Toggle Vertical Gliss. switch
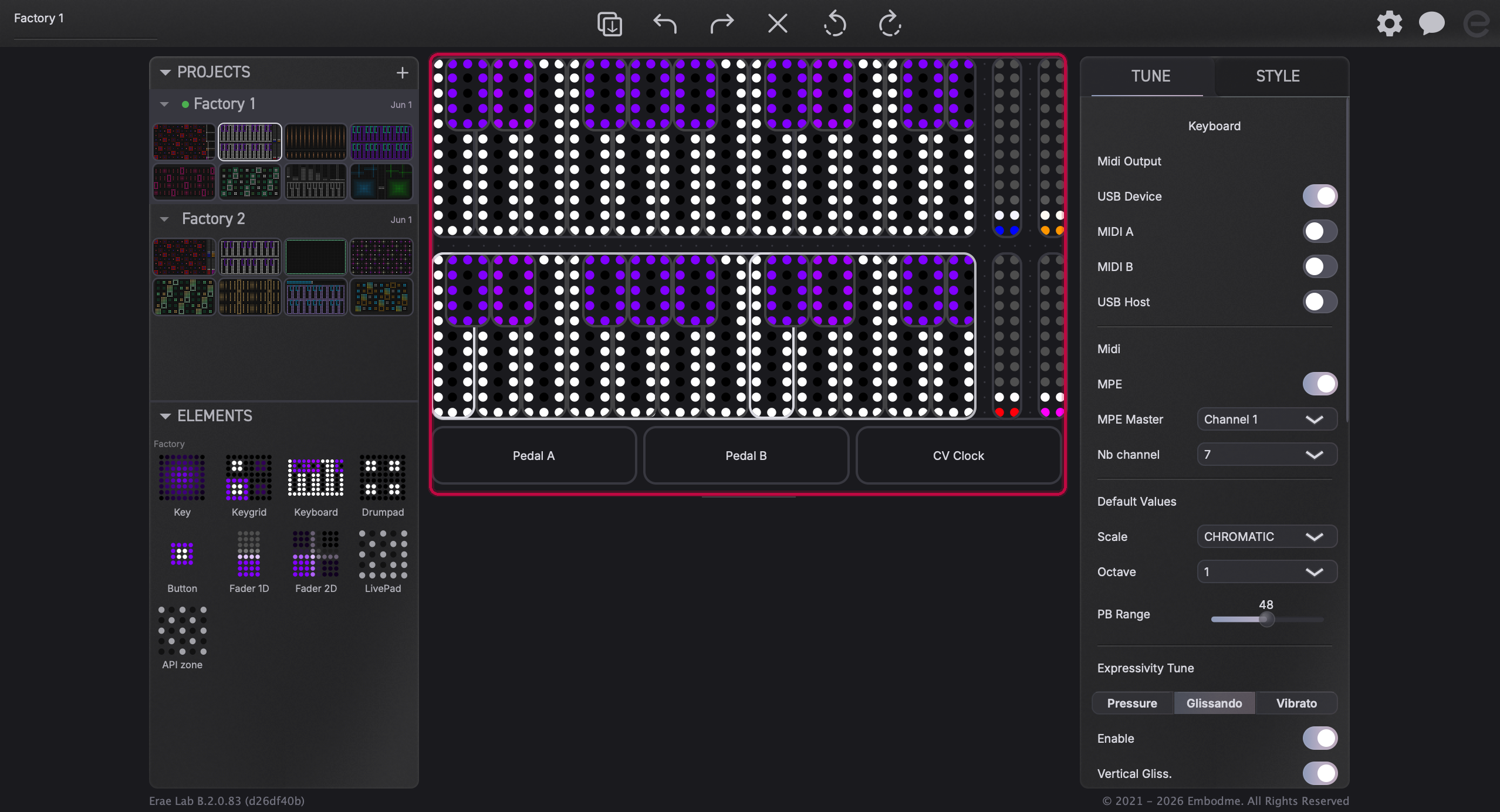 [1320, 773]
